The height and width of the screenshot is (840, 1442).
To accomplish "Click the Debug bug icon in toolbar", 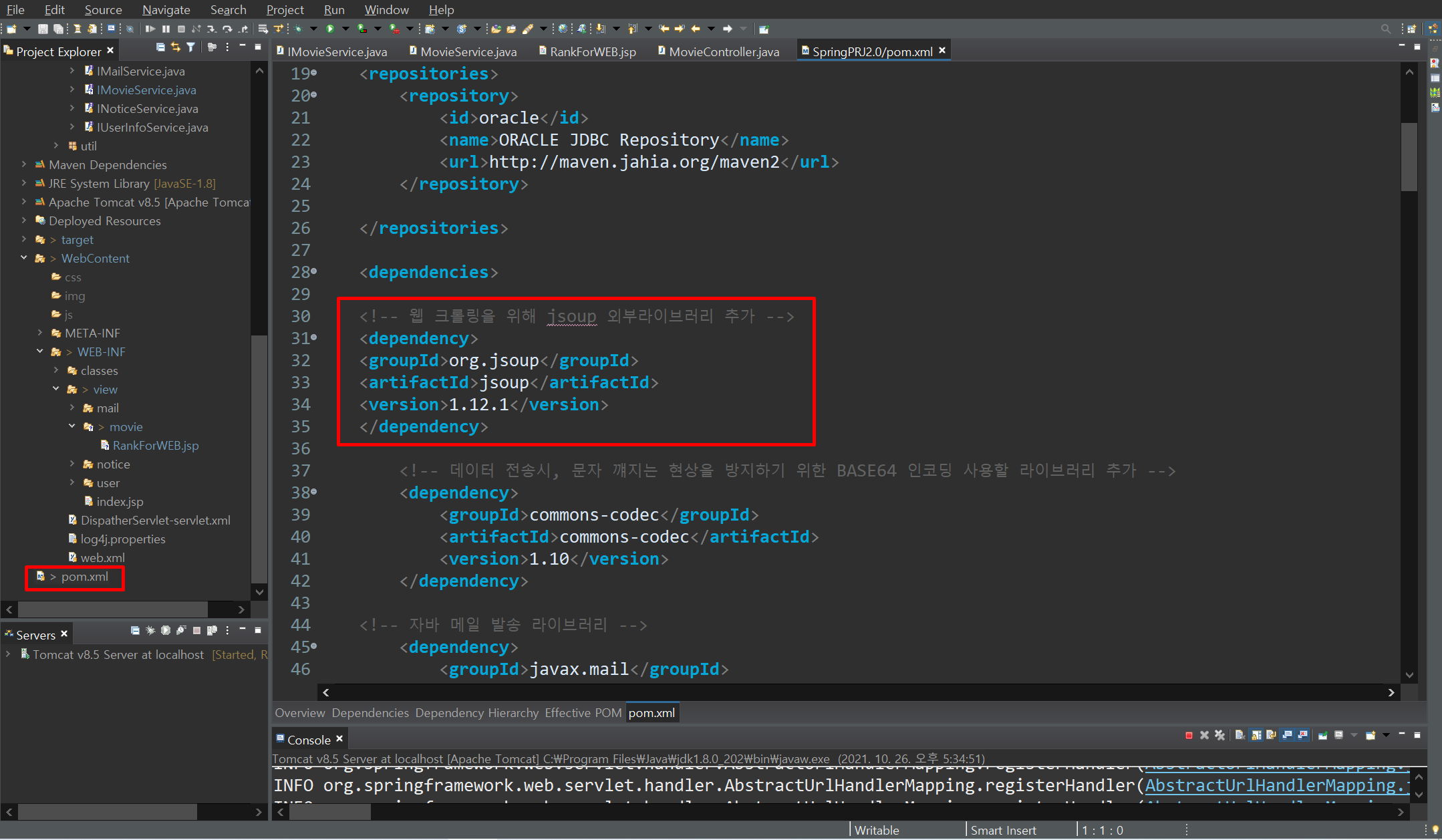I will coord(298,29).
